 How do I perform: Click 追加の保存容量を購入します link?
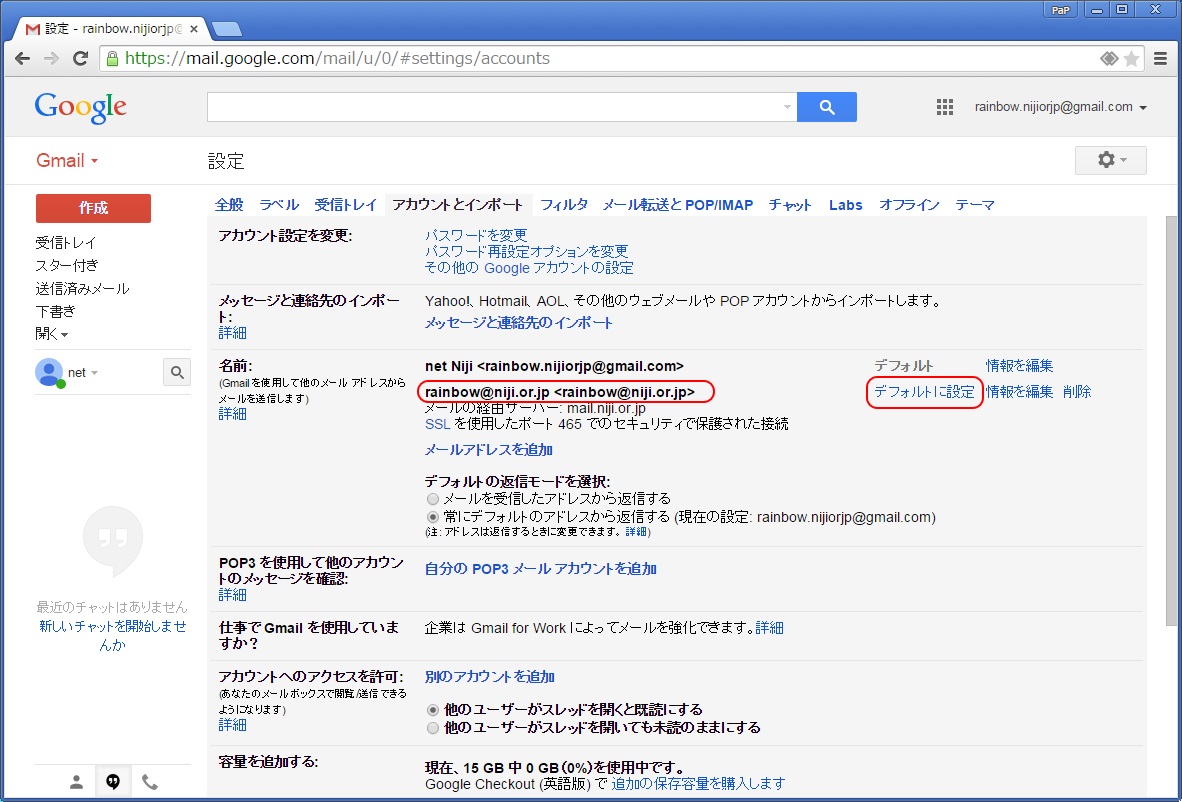coord(698,784)
